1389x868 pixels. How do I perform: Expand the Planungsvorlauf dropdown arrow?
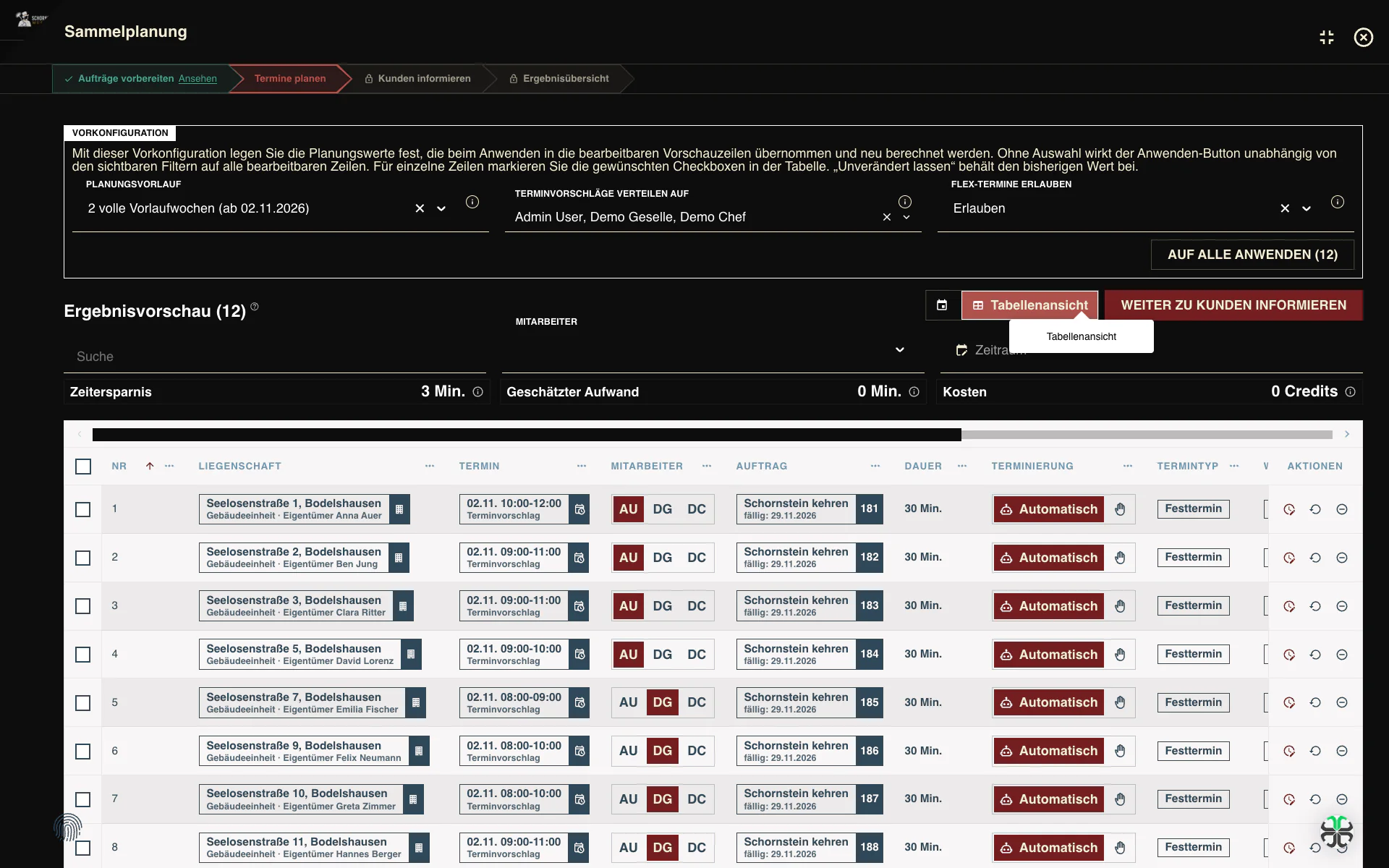pyautogui.click(x=441, y=208)
